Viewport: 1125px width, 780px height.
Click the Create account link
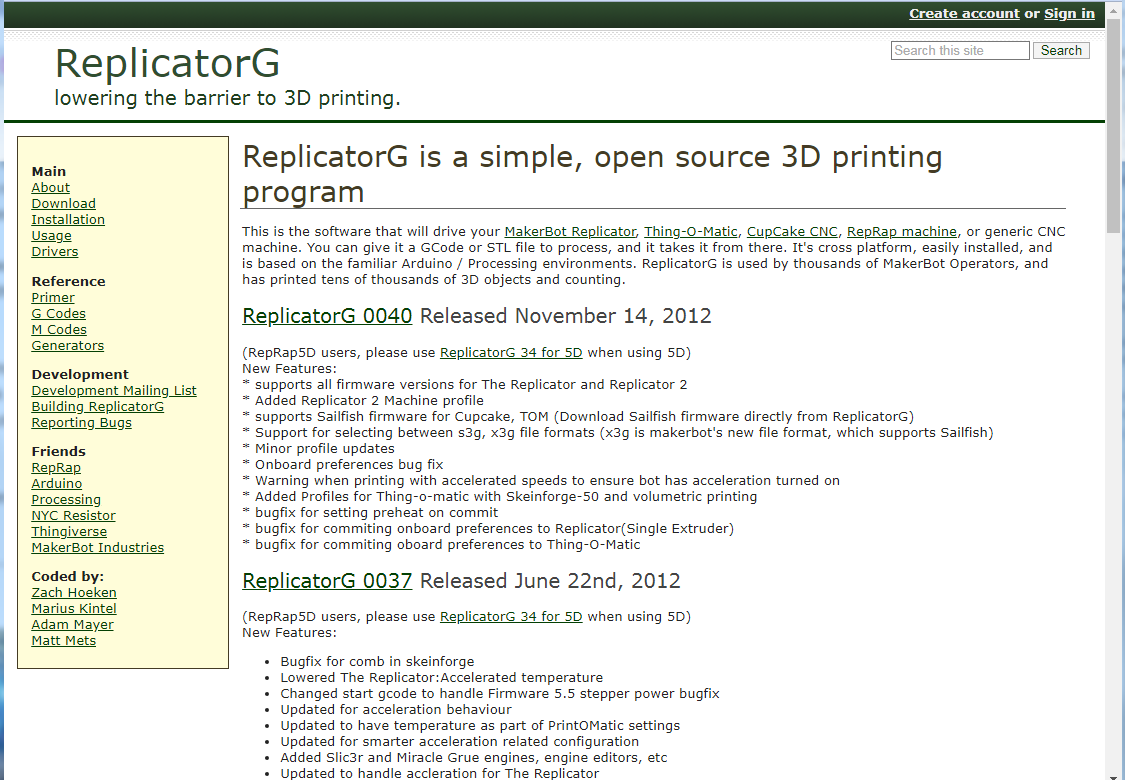coord(964,14)
